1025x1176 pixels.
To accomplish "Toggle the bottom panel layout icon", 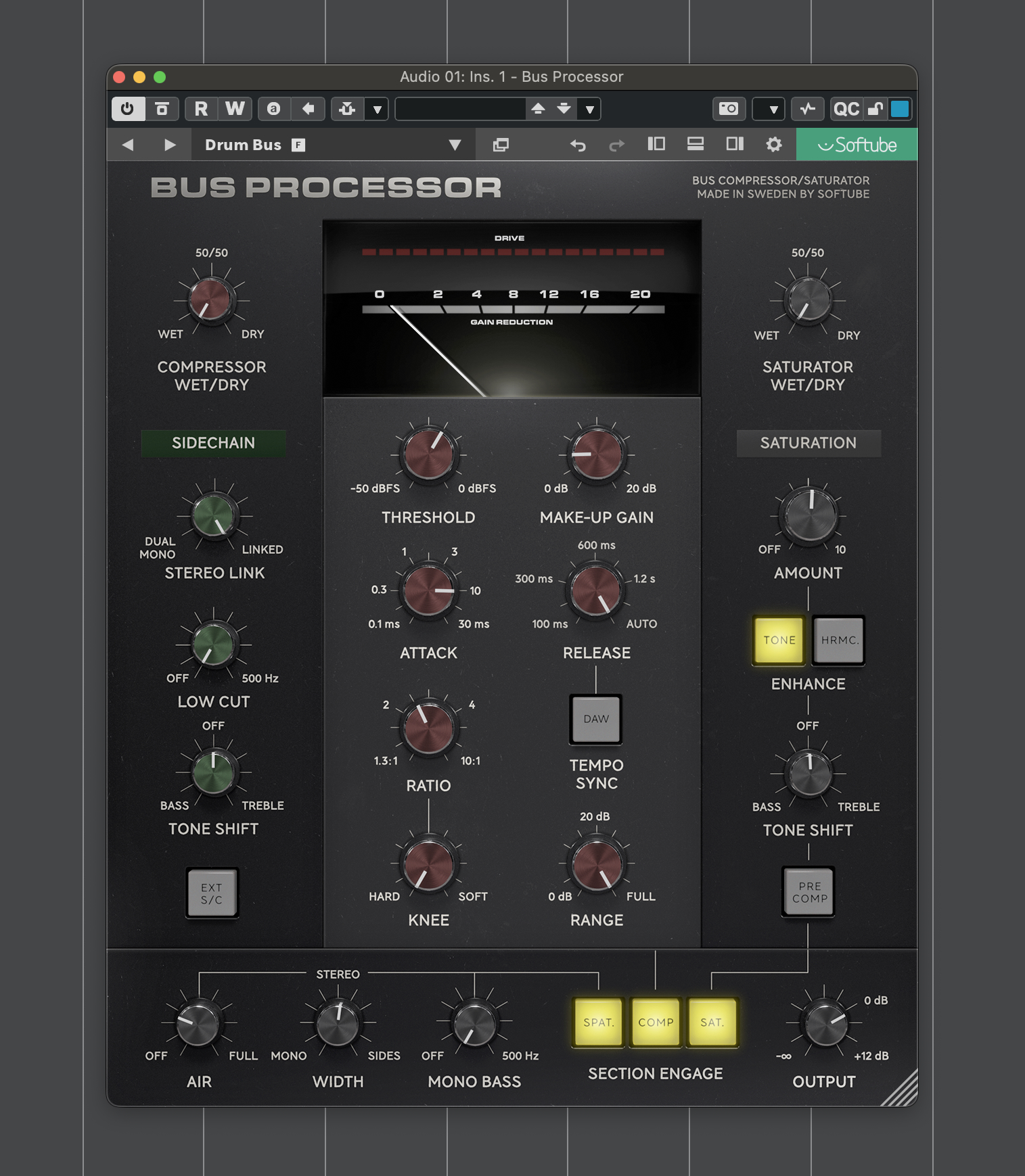I will [696, 144].
